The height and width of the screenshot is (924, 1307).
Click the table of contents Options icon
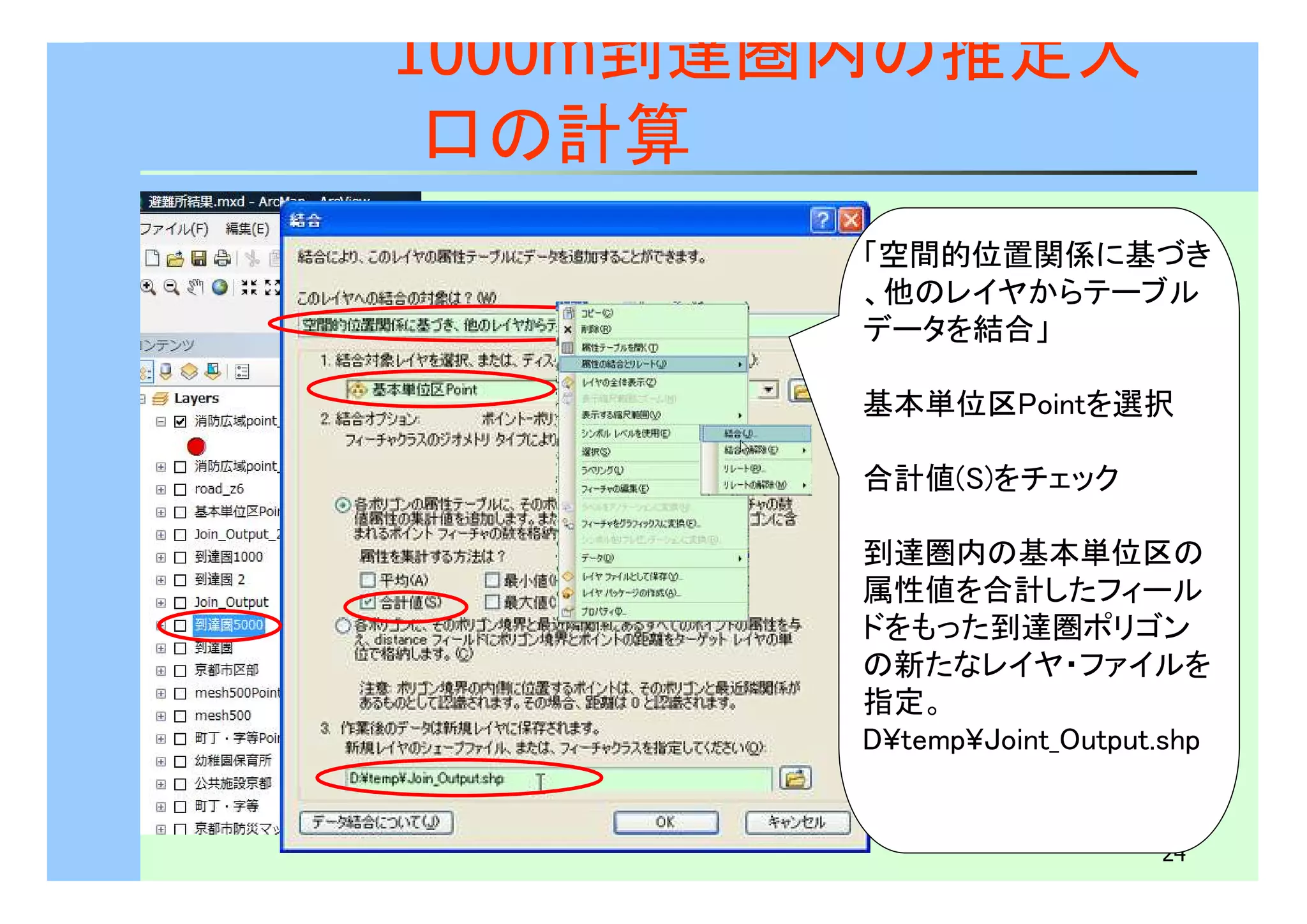tap(242, 371)
